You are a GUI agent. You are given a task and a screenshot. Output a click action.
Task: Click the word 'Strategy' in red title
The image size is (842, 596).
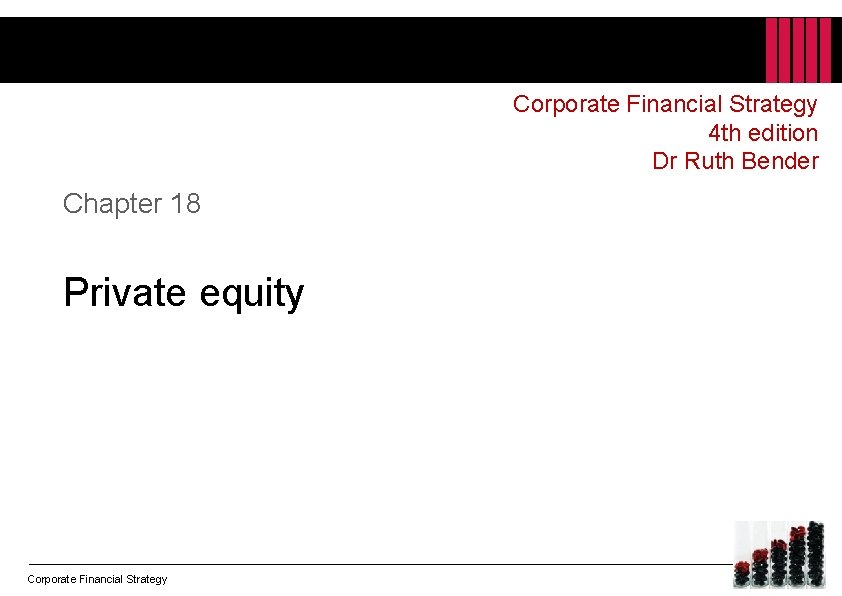tap(773, 105)
